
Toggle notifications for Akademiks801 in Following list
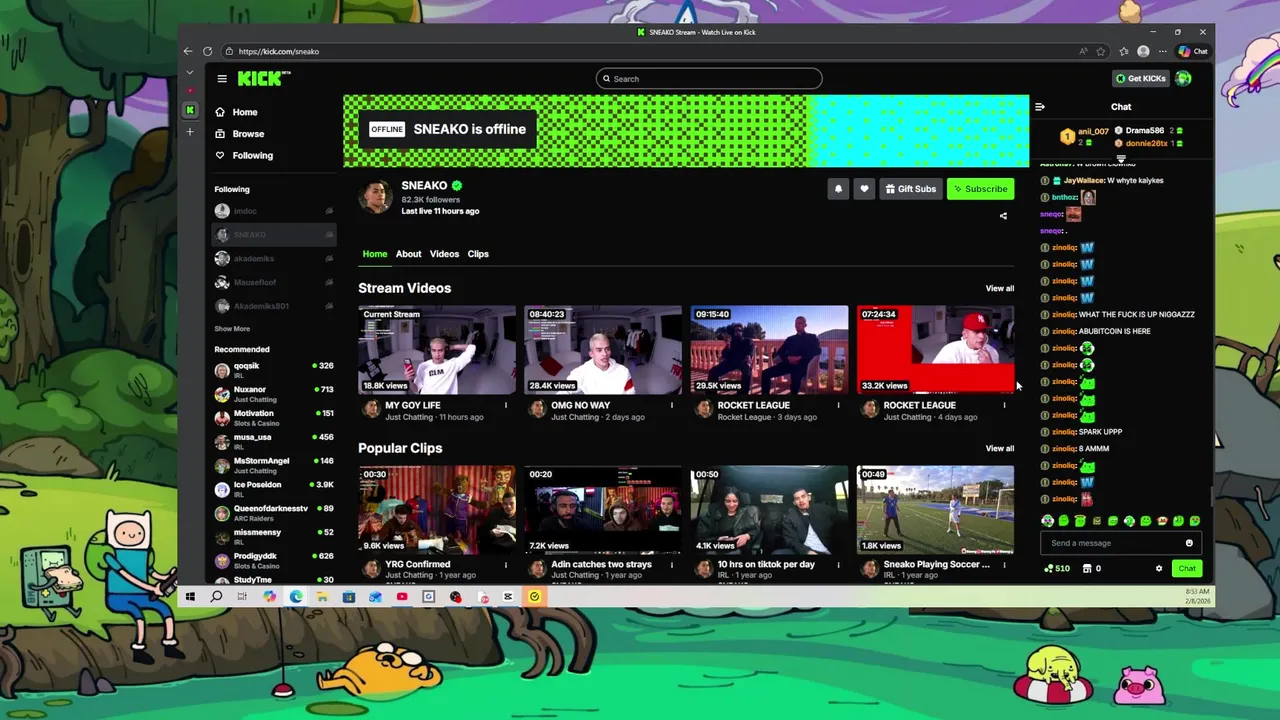pos(329,306)
